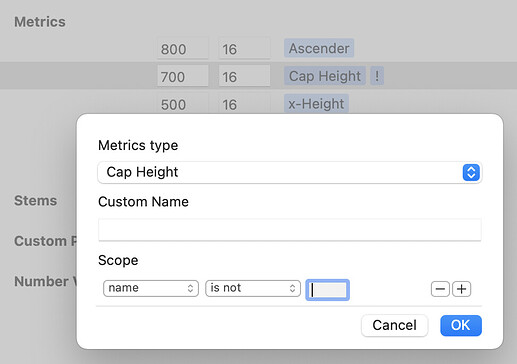This screenshot has width=517, height=364.
Task: Click the overshoot field 16 in Cap Height row
Action: tap(244, 76)
